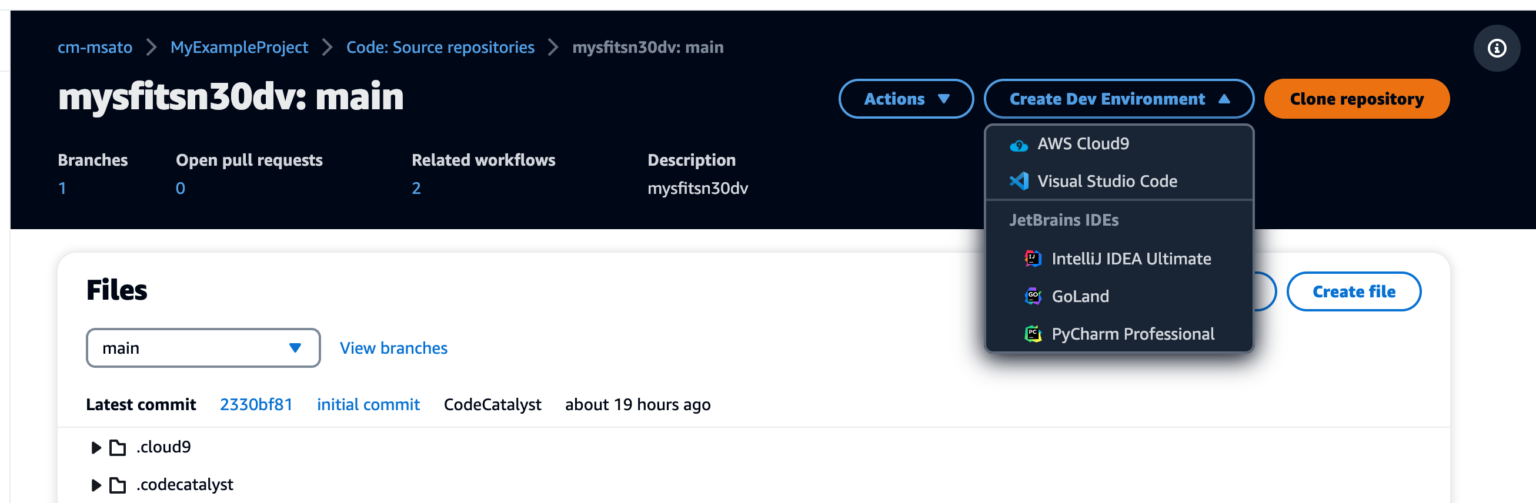This screenshot has height=503, width=1536.
Task: Click the CodeCatalyst commit author text
Action: (493, 405)
